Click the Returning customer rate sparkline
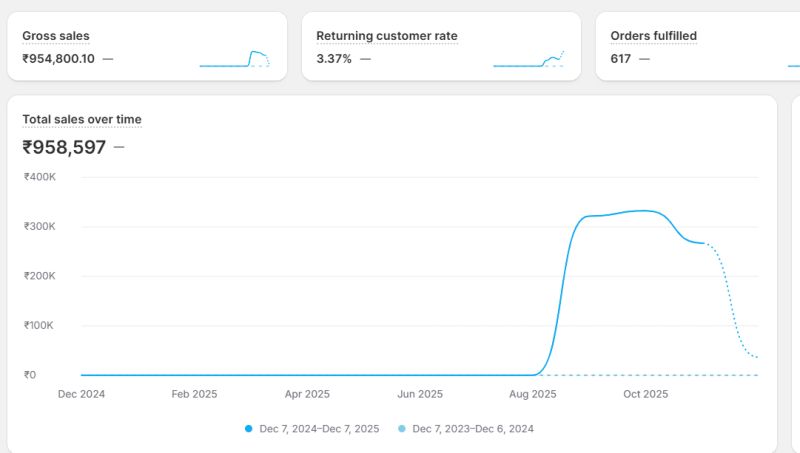 529,59
